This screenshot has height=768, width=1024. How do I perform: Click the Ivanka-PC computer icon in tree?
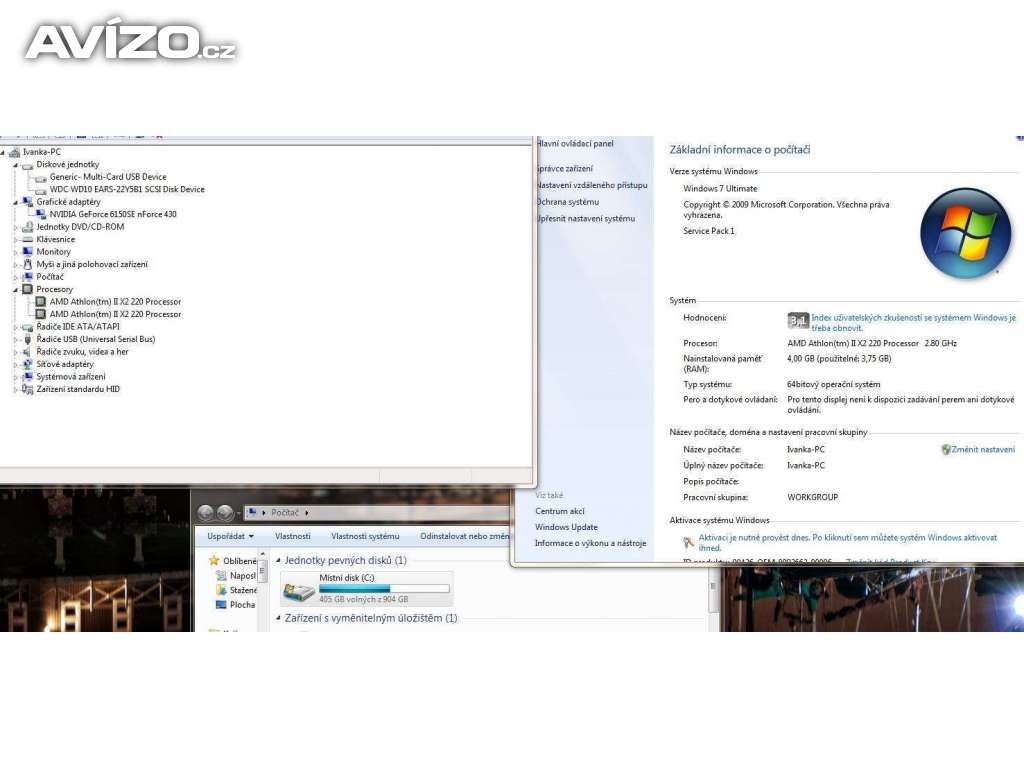tap(14, 152)
